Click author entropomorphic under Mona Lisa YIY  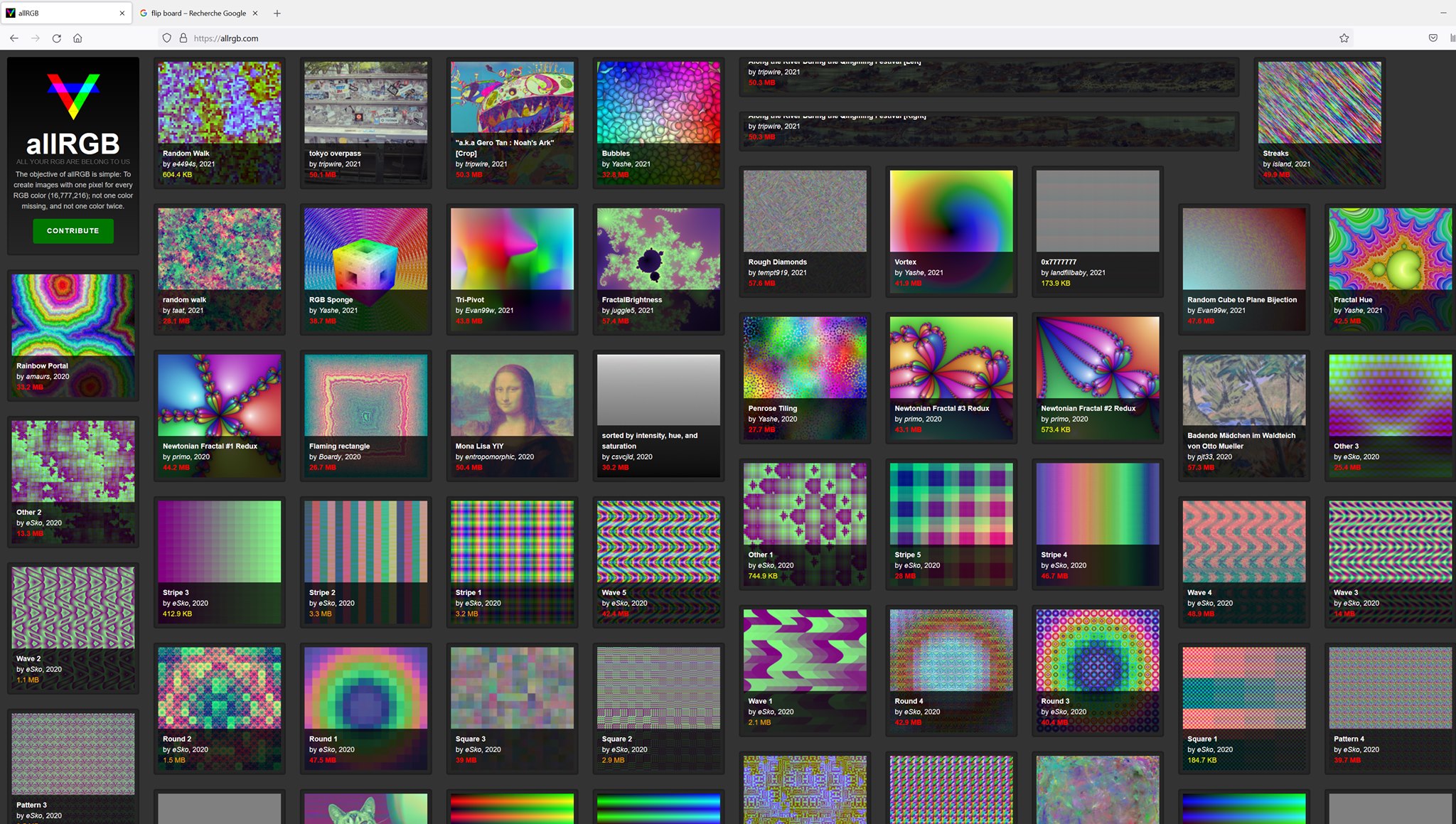pyautogui.click(x=490, y=457)
